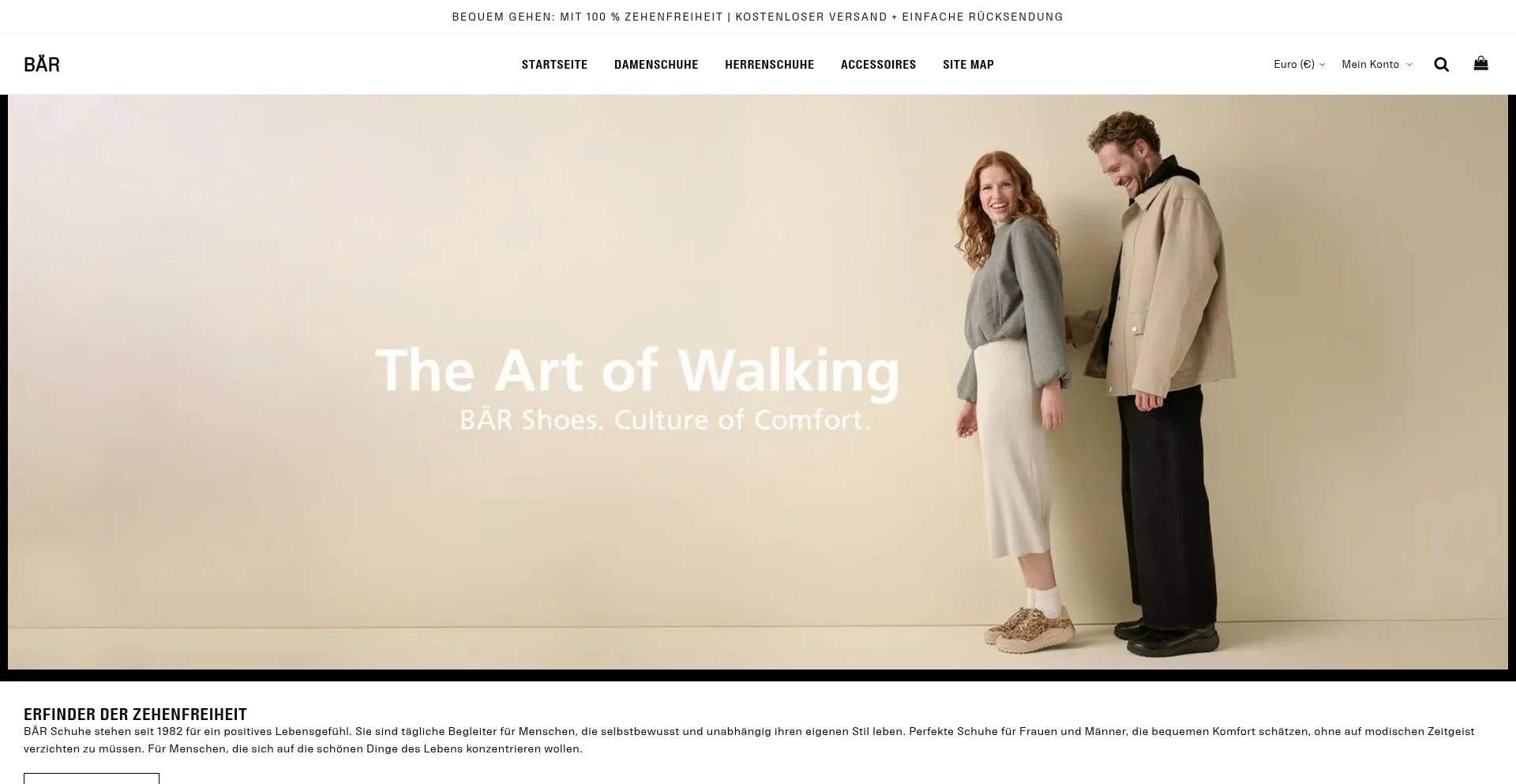Click the free shipping announcement bar text
This screenshot has width=1516, height=784.
(x=757, y=17)
